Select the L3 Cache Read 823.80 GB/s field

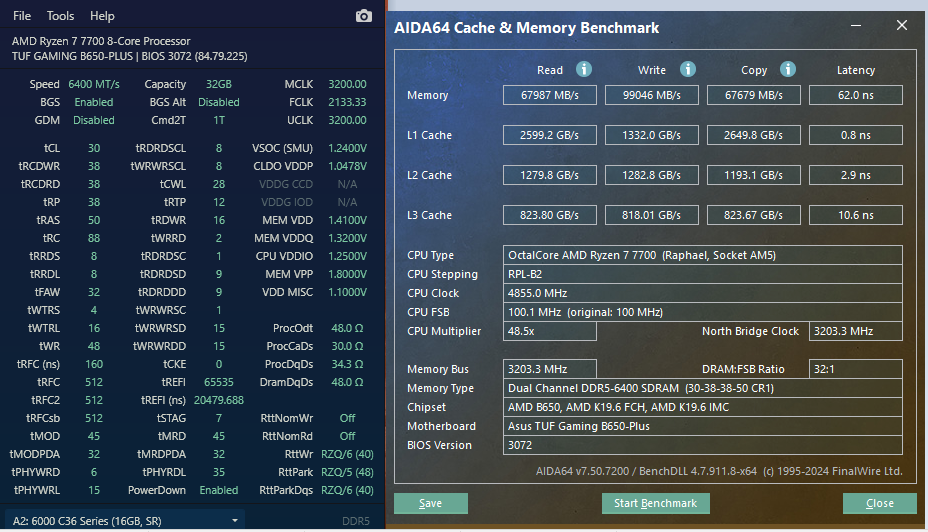pyautogui.click(x=550, y=215)
